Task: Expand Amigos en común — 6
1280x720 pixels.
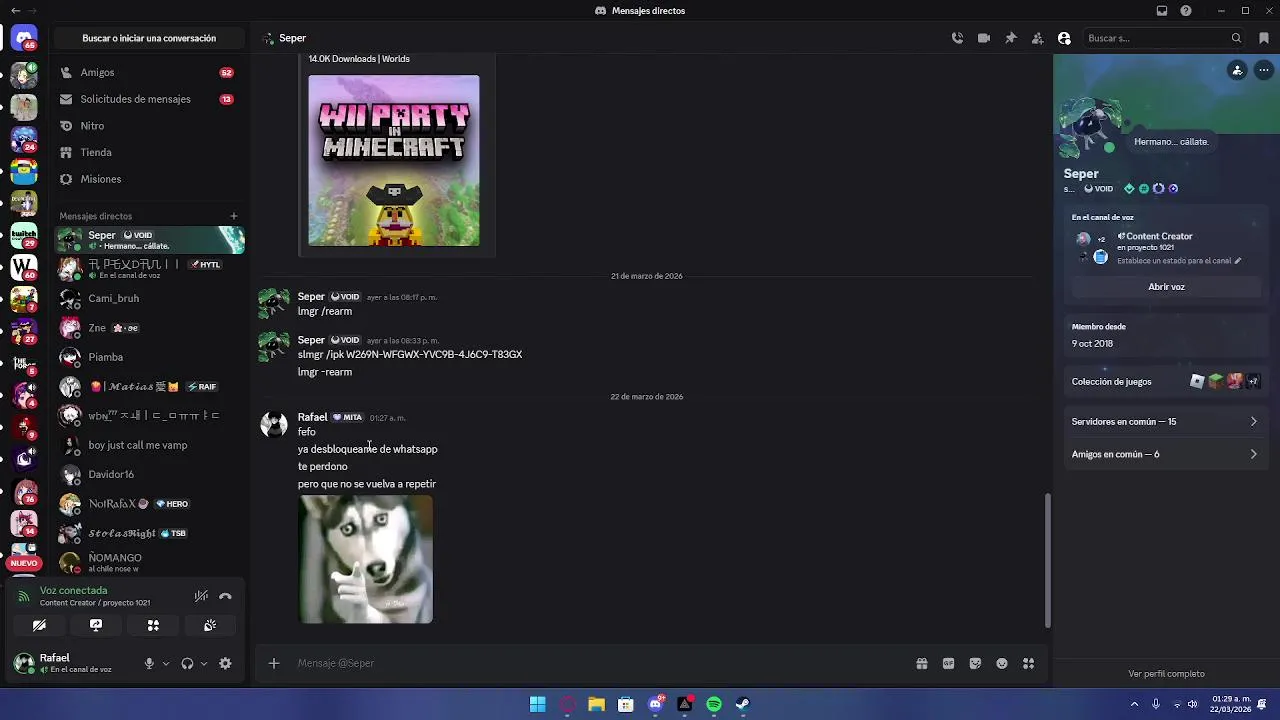Action: click(x=1165, y=454)
